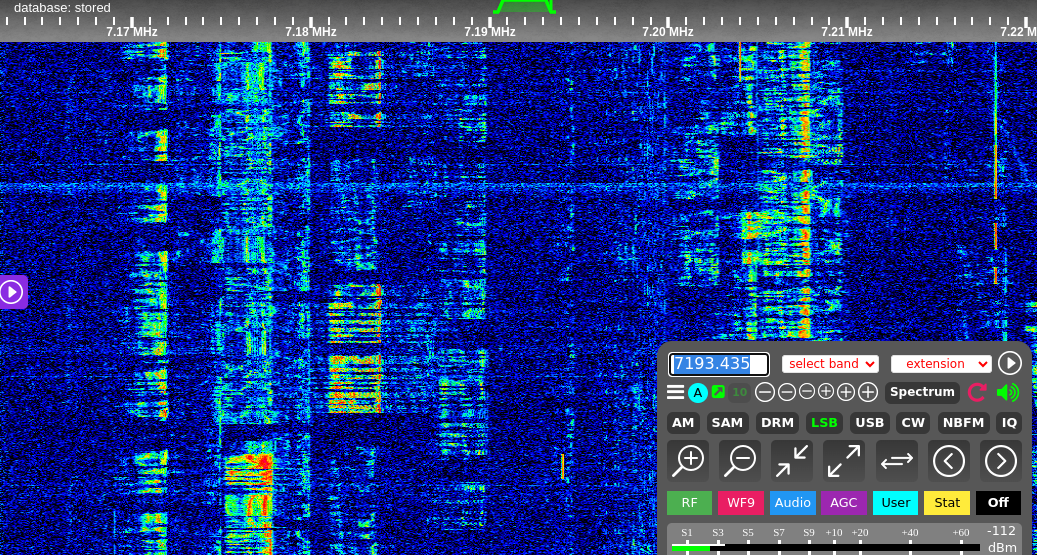This screenshot has width=1037, height=555.
Task: Open the hamburger menu in control panel
Action: [676, 393]
